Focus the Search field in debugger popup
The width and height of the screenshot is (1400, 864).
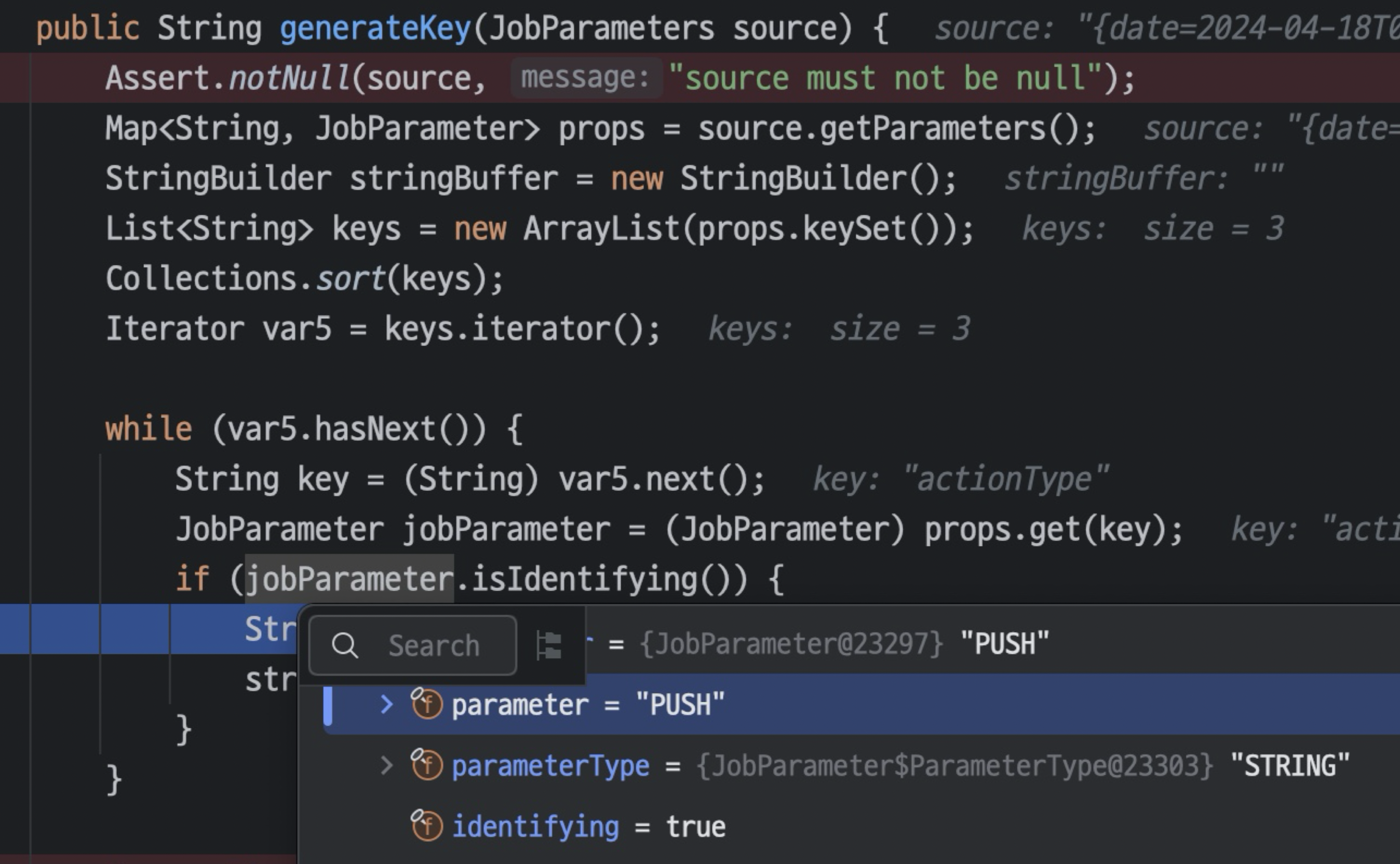point(433,646)
